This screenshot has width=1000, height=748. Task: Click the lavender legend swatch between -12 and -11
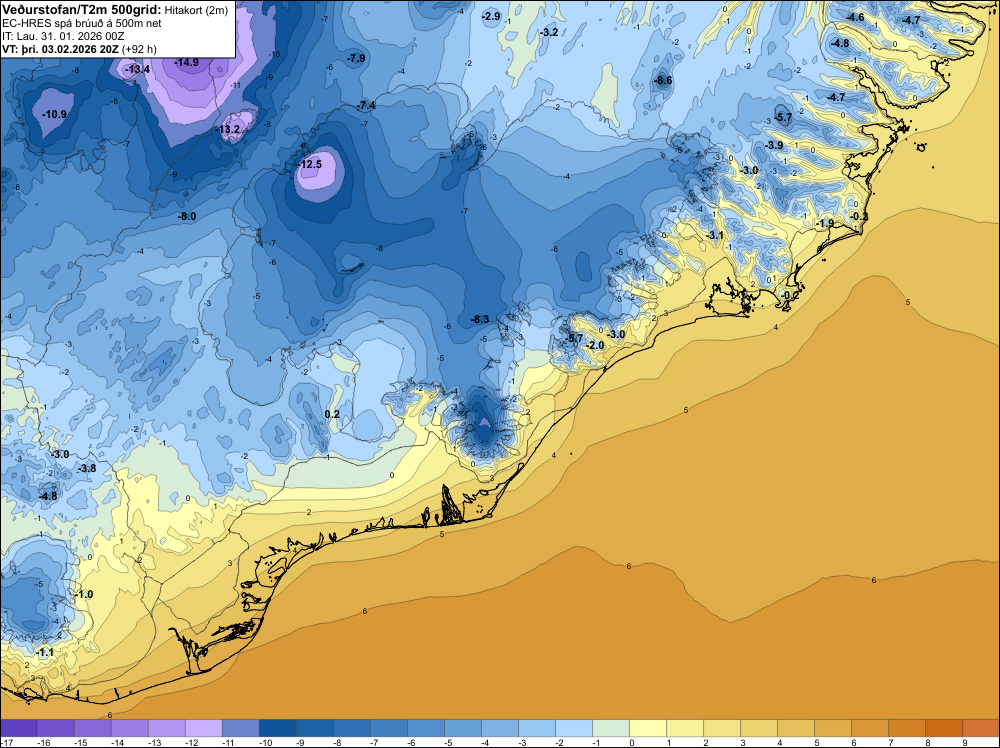pos(203,729)
